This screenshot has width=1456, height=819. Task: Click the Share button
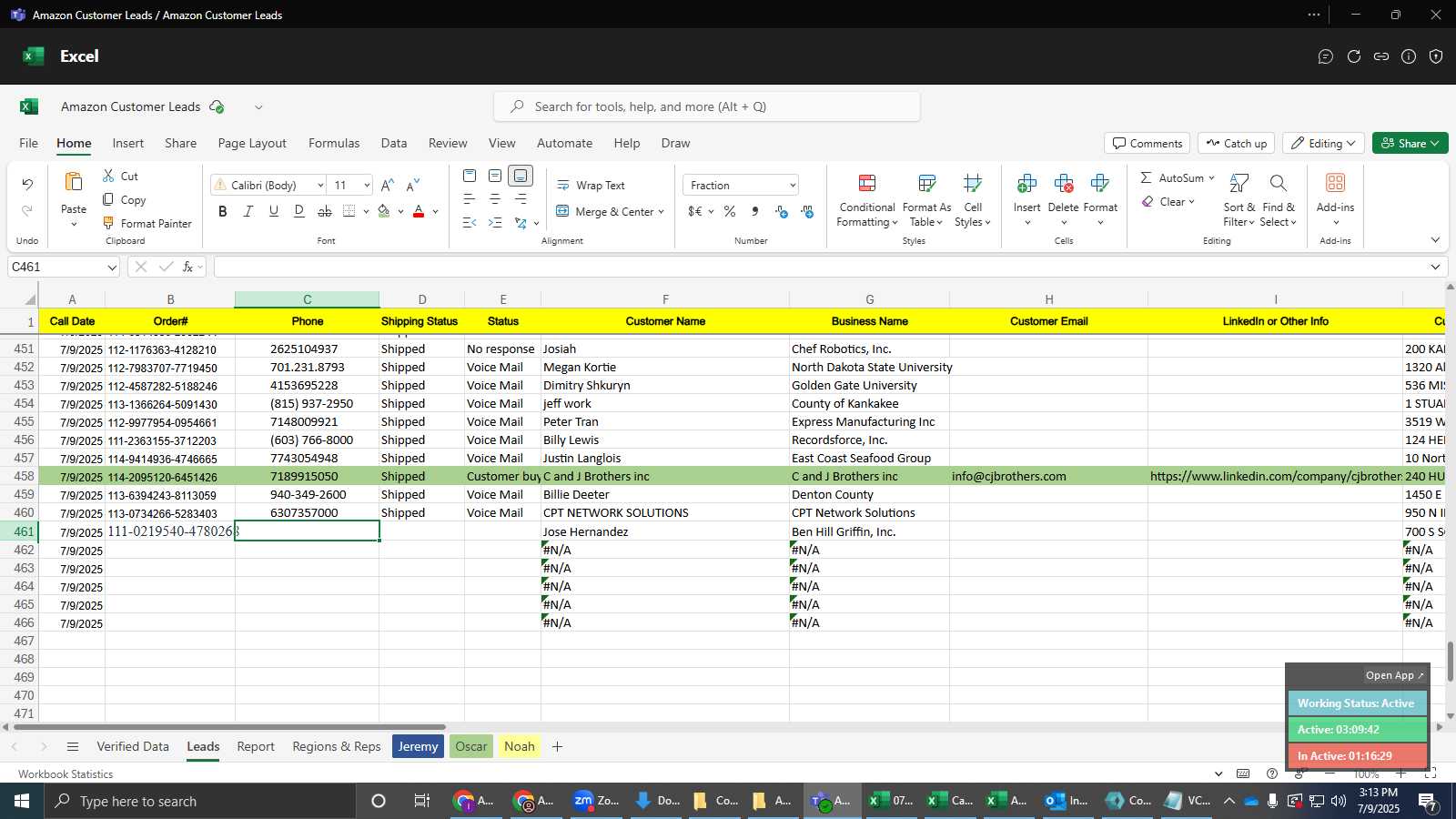[1410, 144]
